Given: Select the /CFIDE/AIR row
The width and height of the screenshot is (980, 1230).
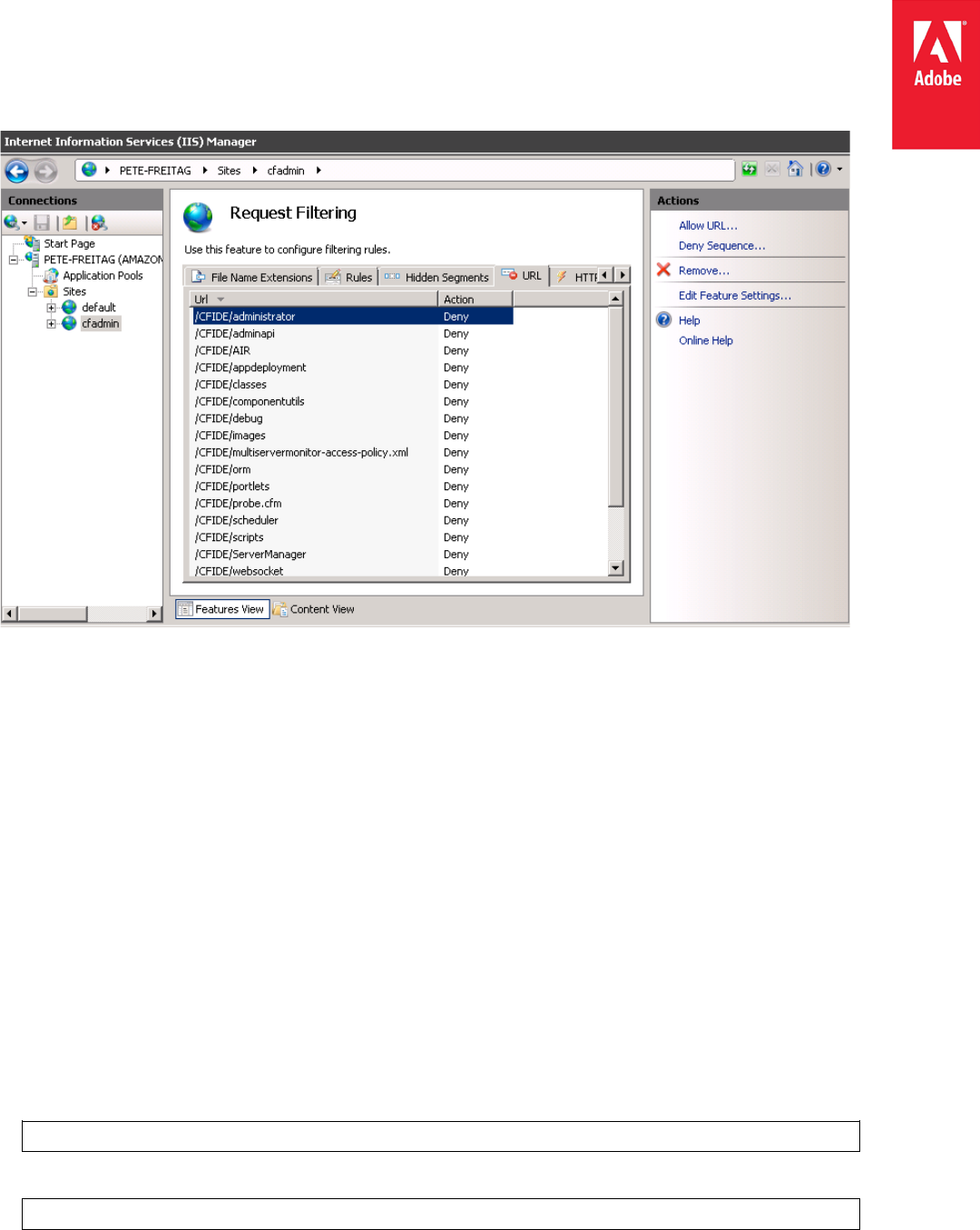Looking at the screenshot, I should (x=352, y=350).
